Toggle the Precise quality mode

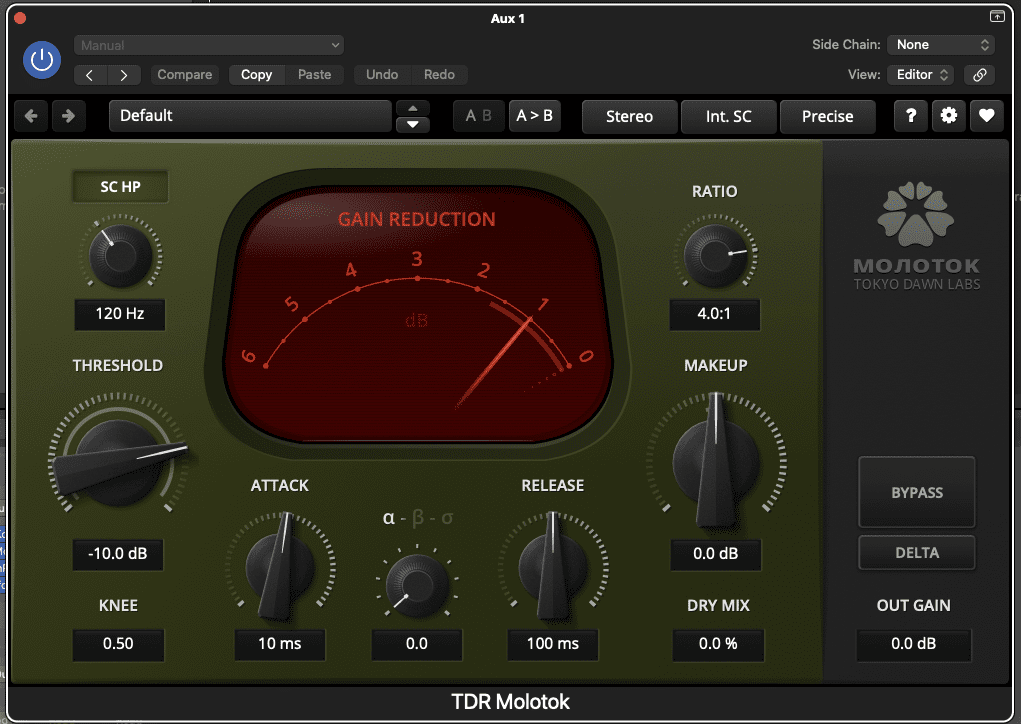pos(828,117)
